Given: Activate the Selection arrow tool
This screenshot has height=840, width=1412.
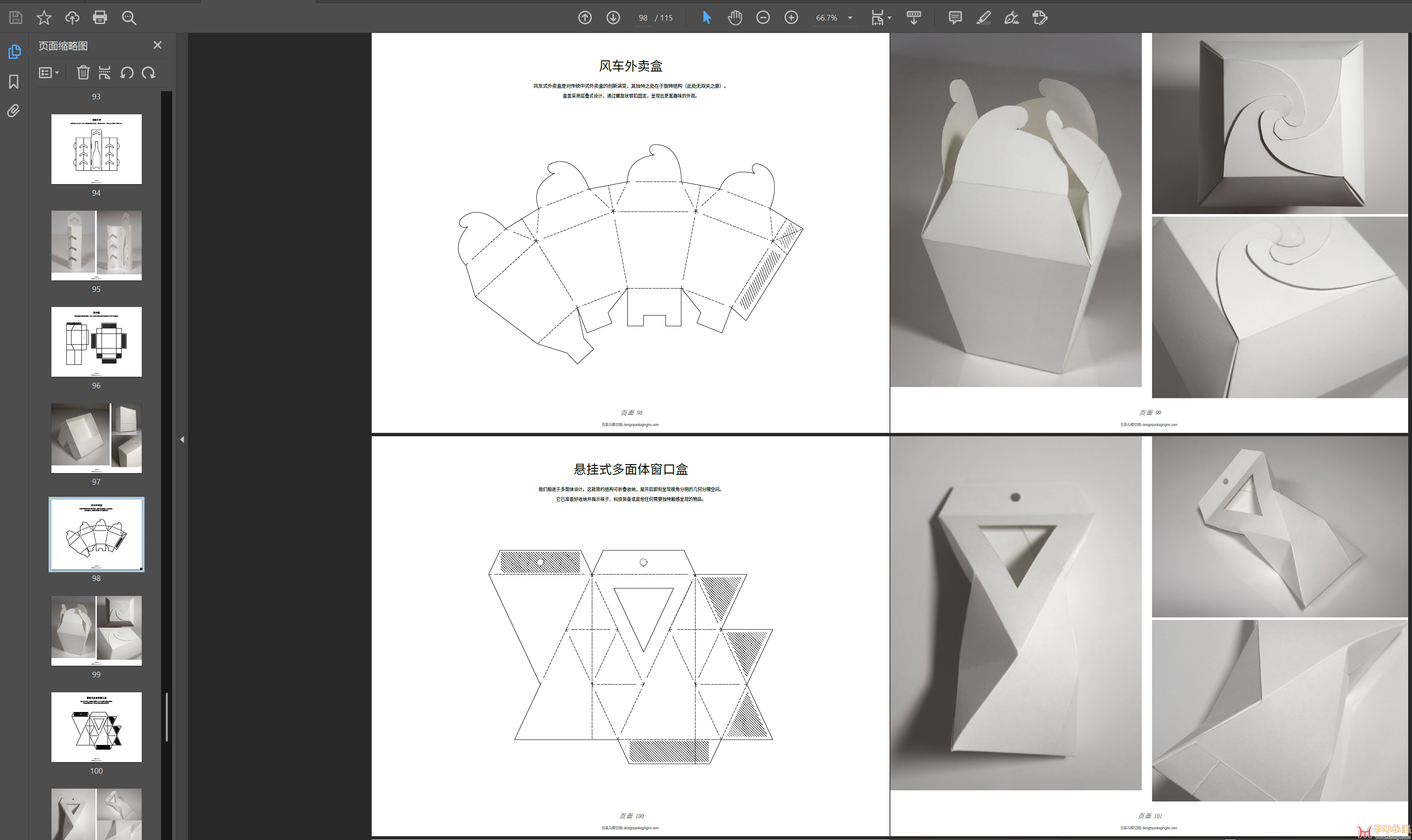Looking at the screenshot, I should pyautogui.click(x=707, y=18).
